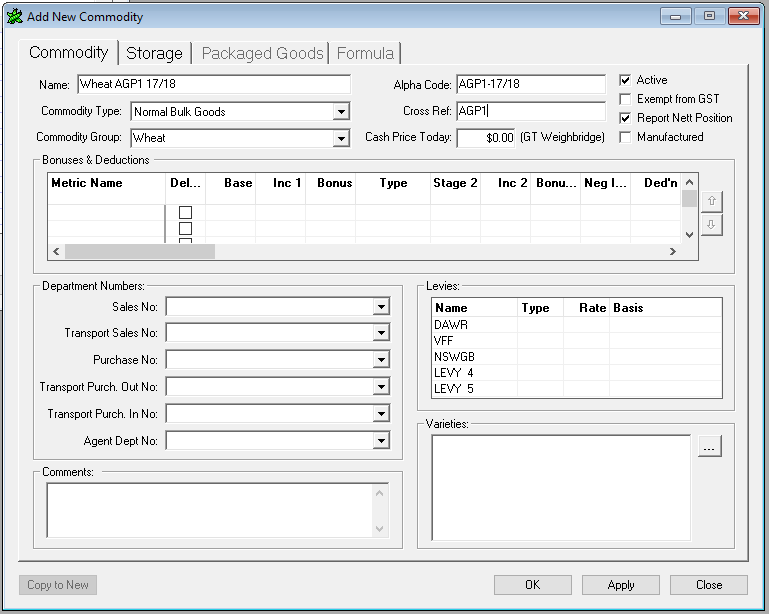The image size is (769, 614).
Task: Click the Apply button
Action: click(620, 585)
